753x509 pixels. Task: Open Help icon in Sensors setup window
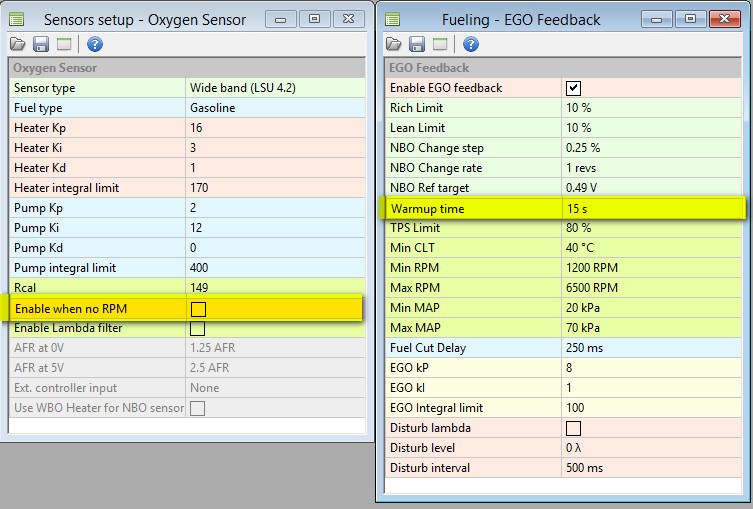pos(95,44)
